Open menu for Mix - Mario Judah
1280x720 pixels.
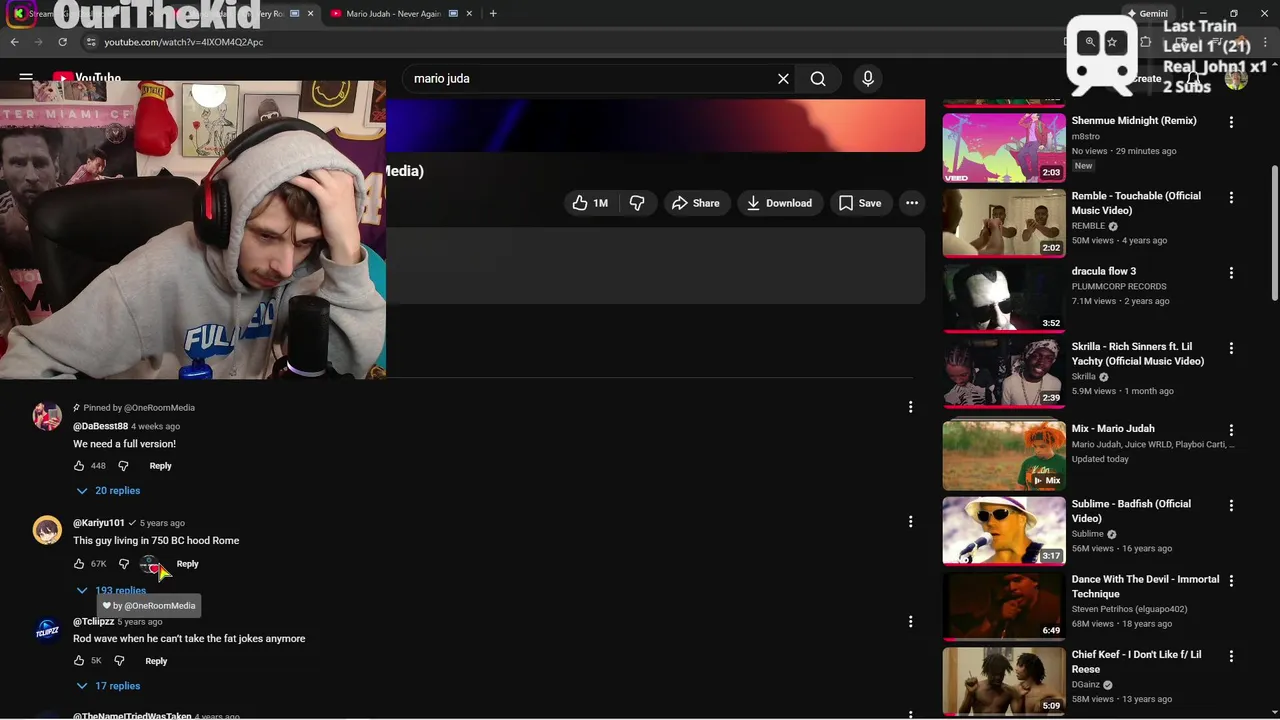pyautogui.click(x=1231, y=430)
